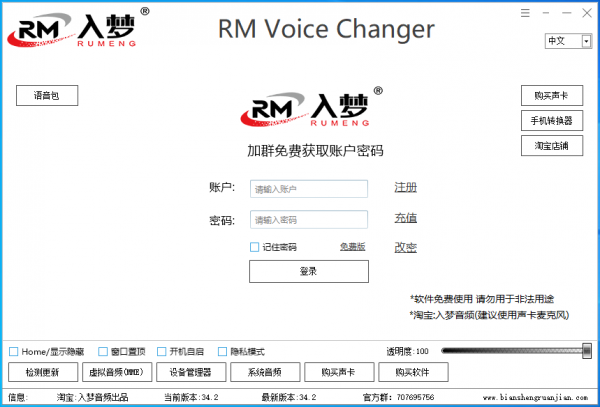Enable the 开机自启 autostart checkbox
This screenshot has height=407, width=600.
point(161,351)
